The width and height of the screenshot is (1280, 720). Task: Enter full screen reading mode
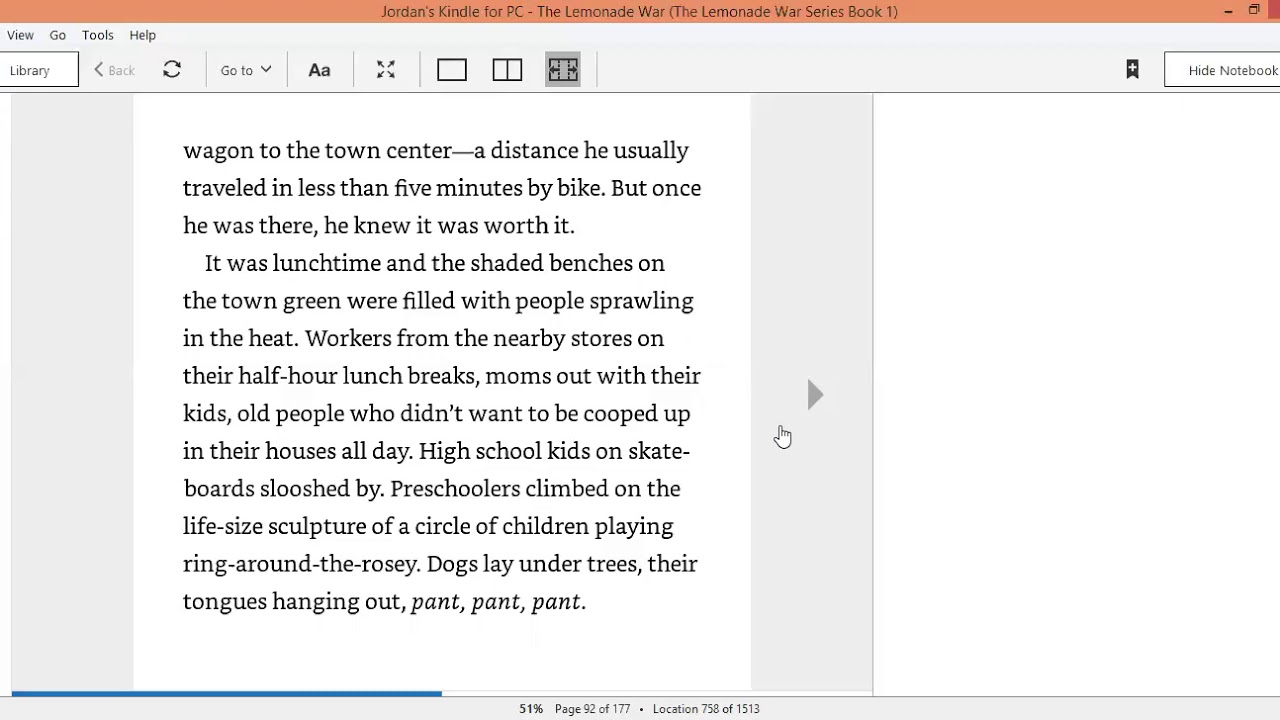coord(386,70)
